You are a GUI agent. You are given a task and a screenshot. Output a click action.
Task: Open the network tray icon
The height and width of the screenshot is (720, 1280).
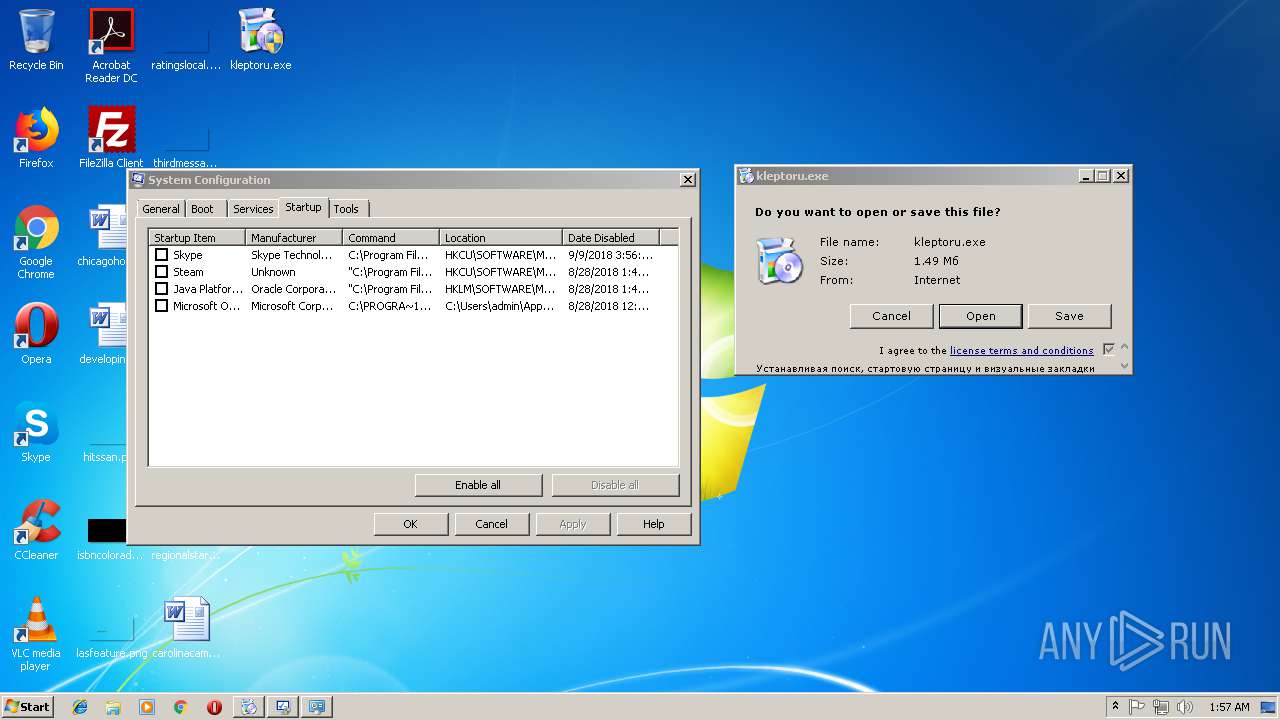pos(1160,707)
